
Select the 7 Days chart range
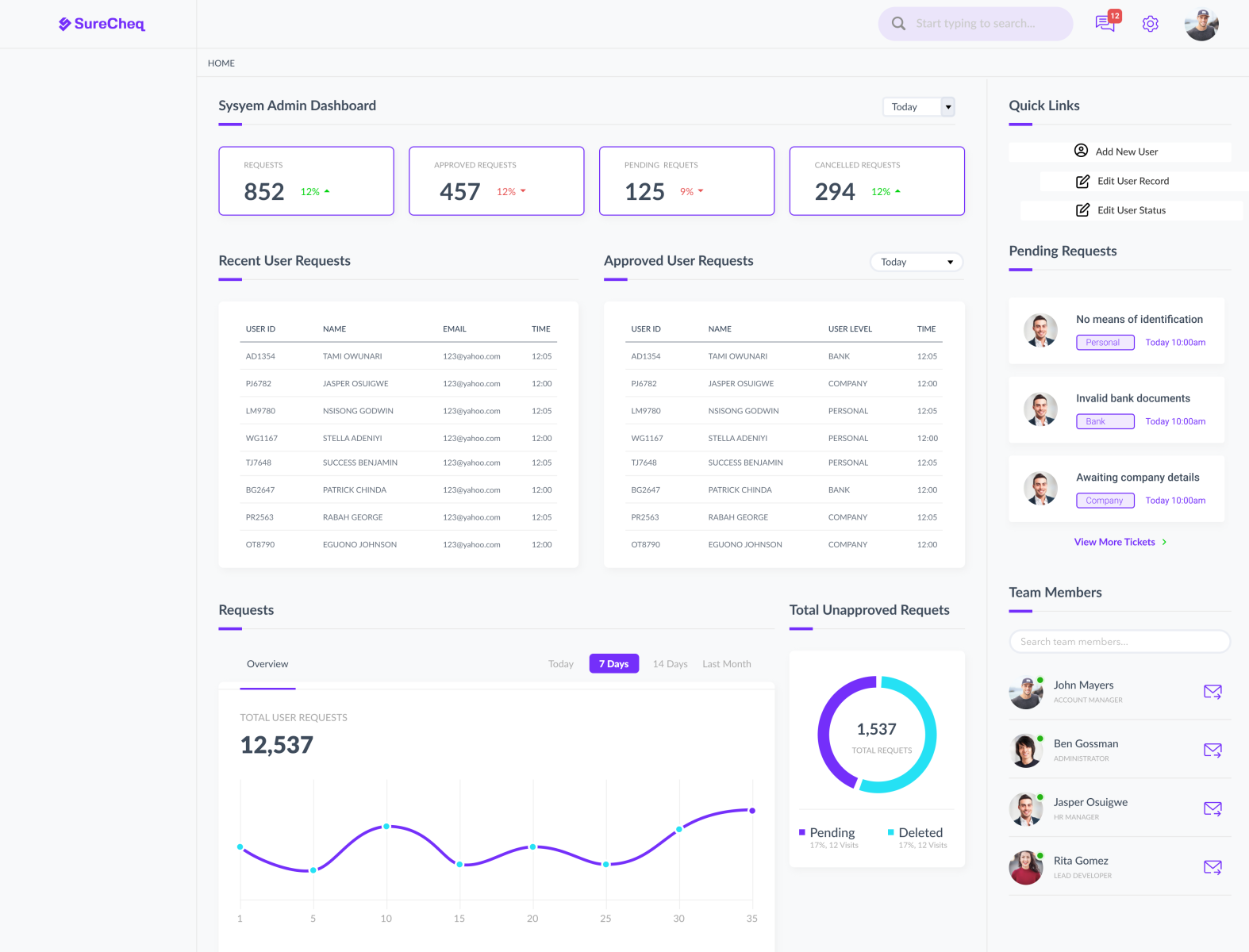click(614, 664)
